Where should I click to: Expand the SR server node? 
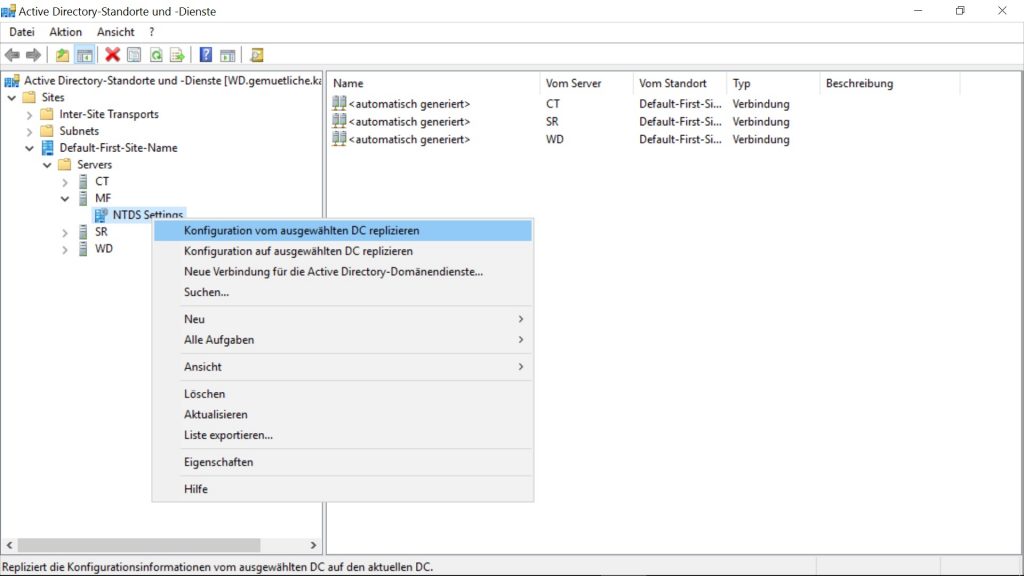[65, 232]
